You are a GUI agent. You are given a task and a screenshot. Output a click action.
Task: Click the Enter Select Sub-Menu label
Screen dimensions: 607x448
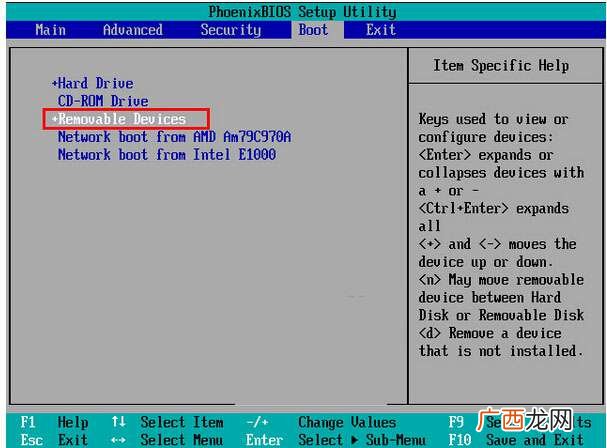(x=336, y=440)
